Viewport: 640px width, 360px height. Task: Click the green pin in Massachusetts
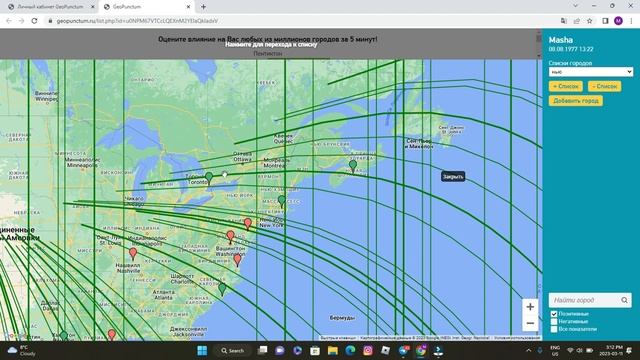pos(282,201)
